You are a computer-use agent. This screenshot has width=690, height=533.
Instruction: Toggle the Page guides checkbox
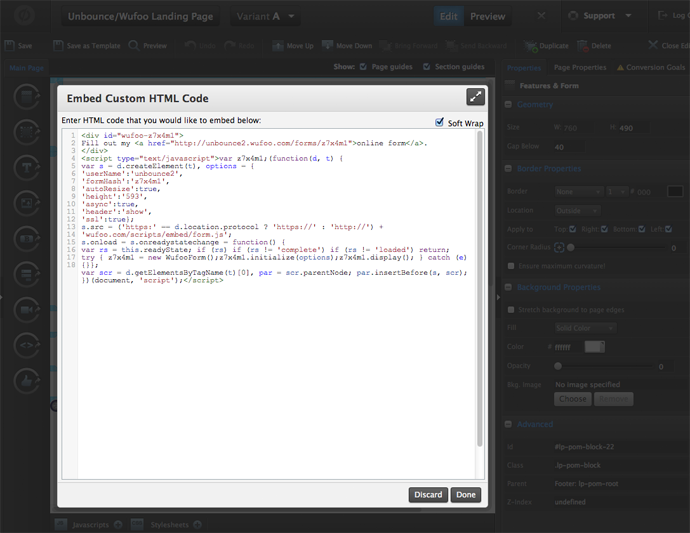coord(363,67)
